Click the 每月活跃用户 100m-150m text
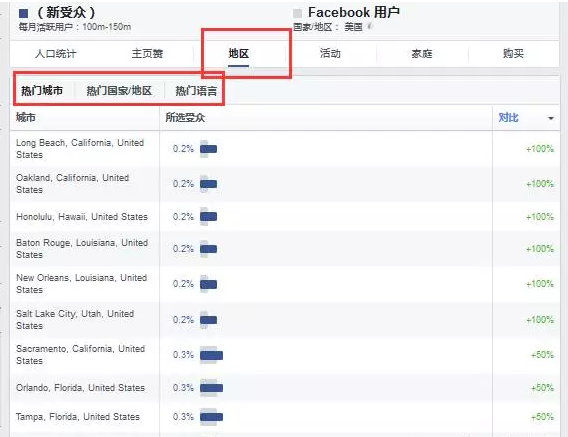 75,27
